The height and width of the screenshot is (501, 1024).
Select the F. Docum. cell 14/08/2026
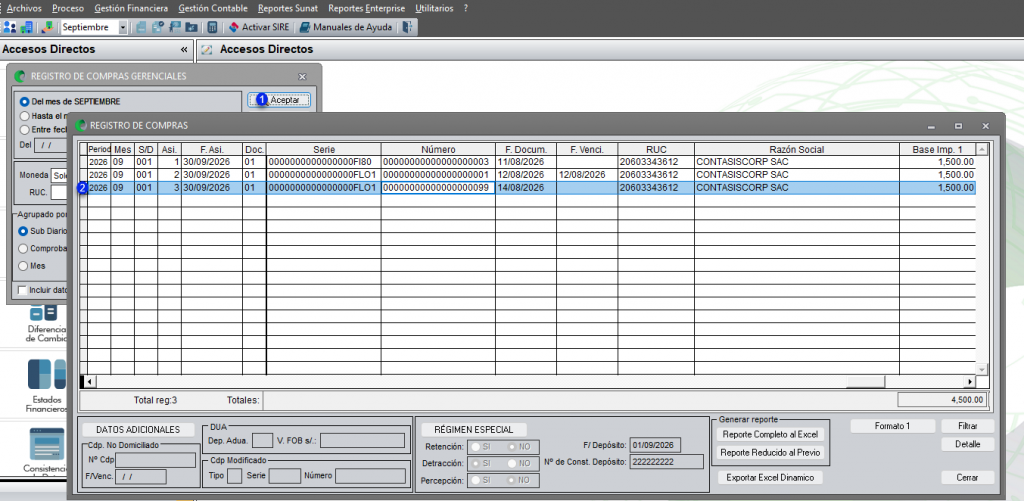coord(526,188)
